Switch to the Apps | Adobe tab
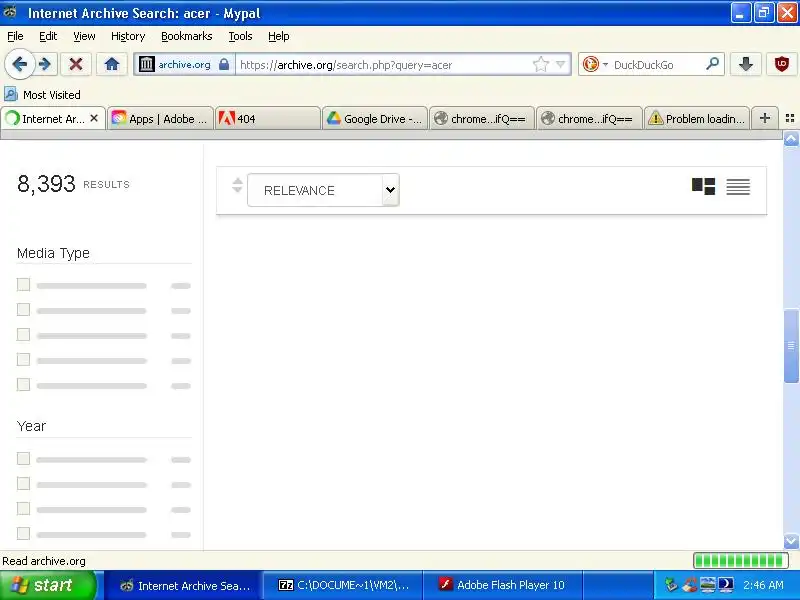Image resolution: width=800 pixels, height=600 pixels. 160,119
